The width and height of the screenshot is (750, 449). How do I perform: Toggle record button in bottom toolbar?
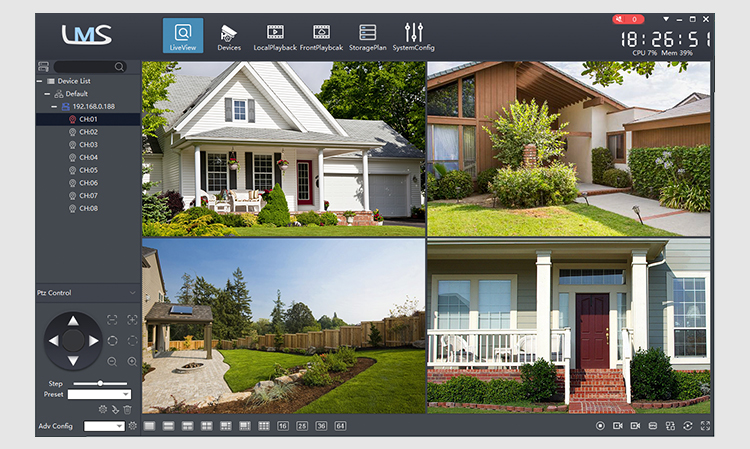click(600, 426)
